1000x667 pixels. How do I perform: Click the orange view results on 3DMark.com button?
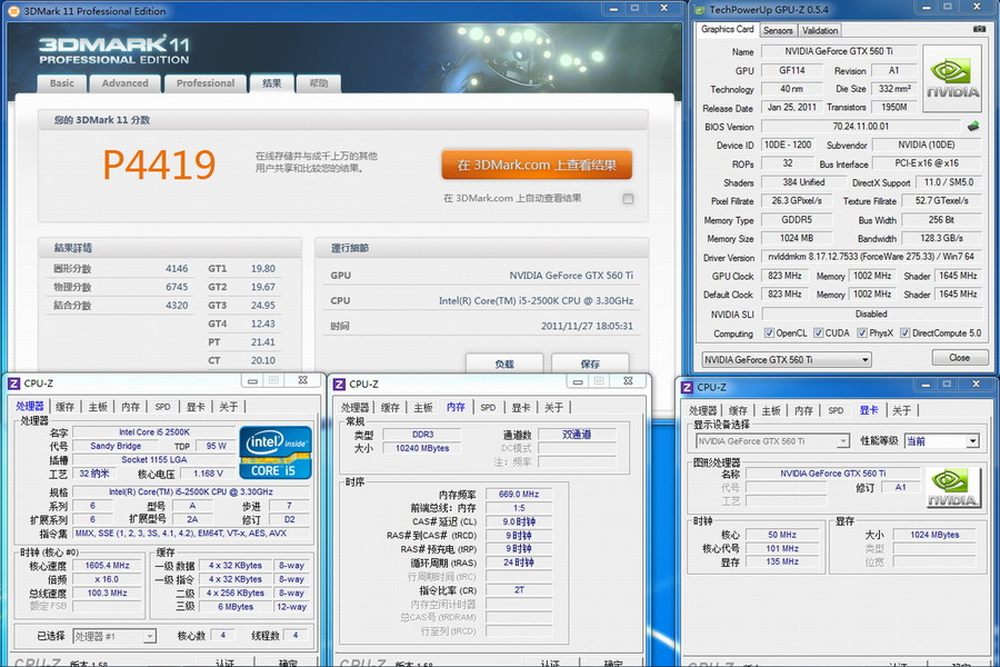click(536, 165)
